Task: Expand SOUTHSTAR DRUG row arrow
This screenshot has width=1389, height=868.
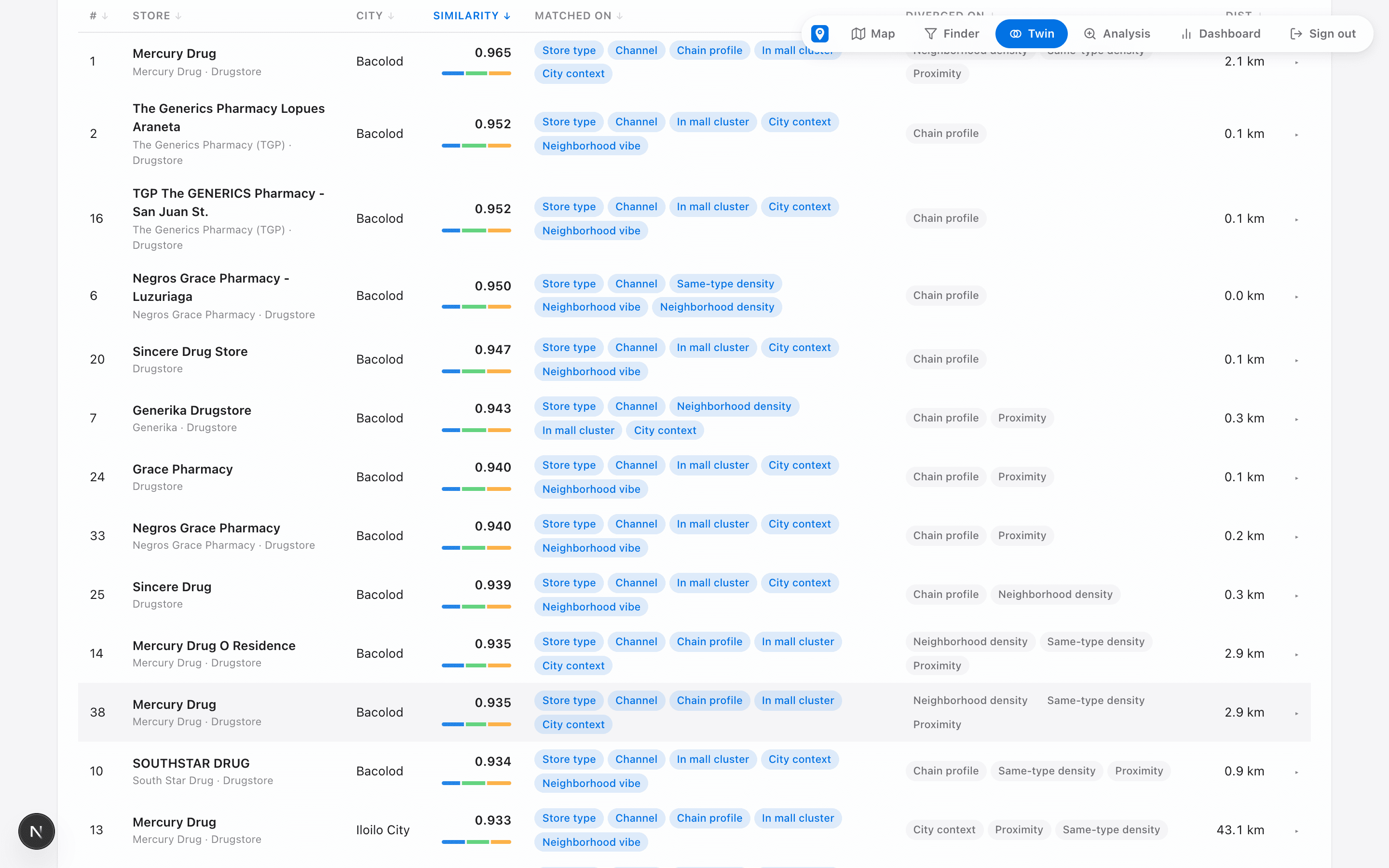Action: coord(1296,772)
